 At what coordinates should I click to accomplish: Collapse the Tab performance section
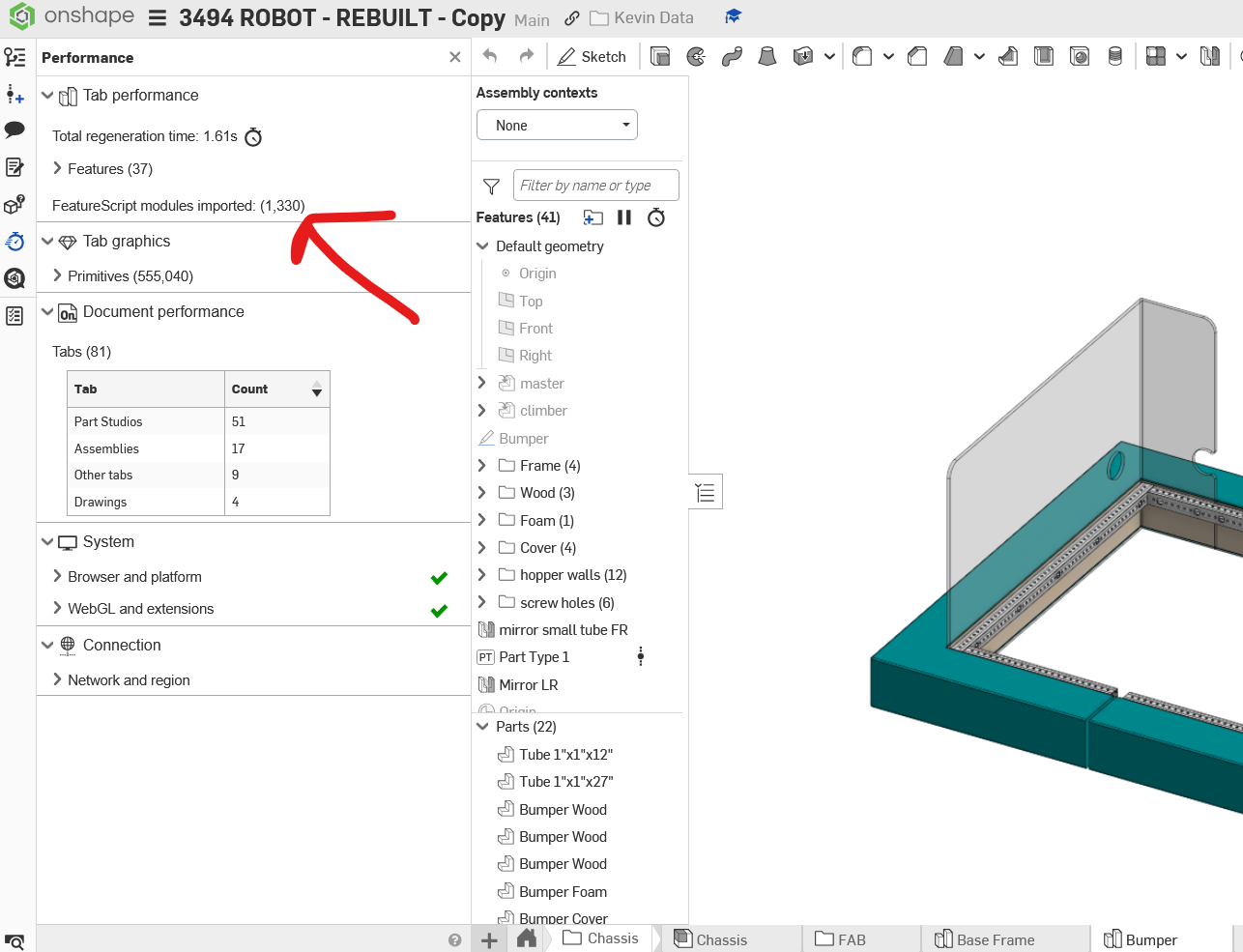pyautogui.click(x=47, y=96)
